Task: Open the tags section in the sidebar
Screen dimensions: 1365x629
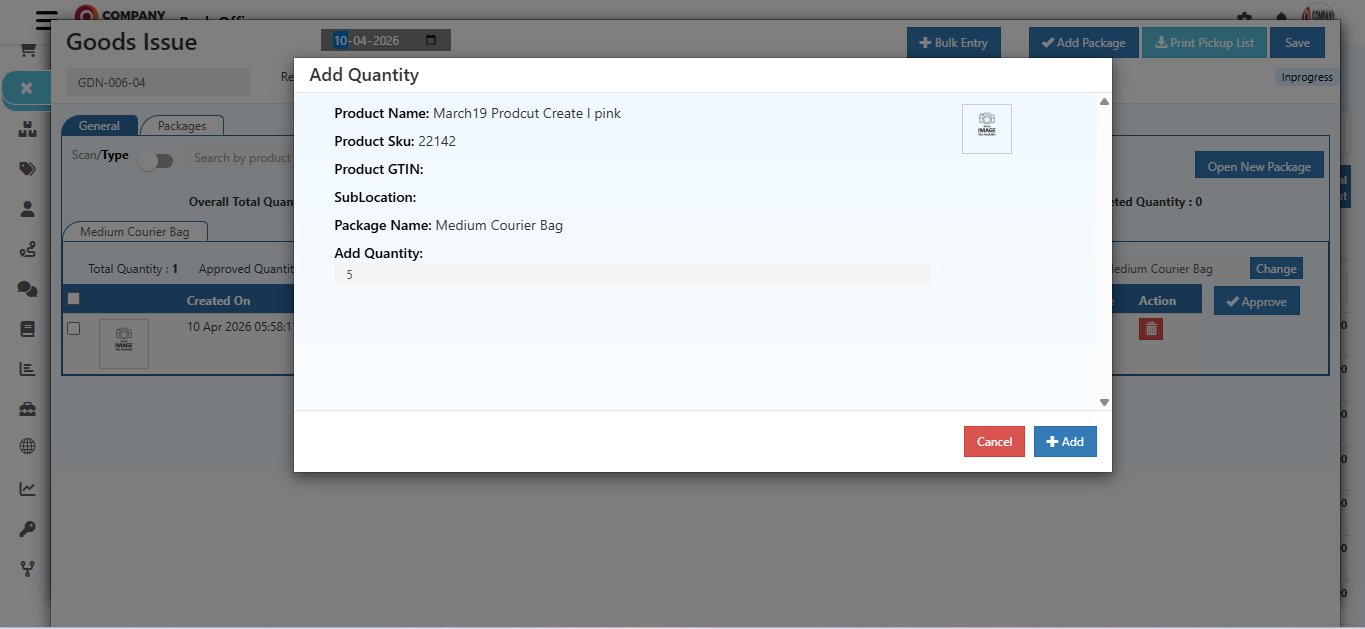Action: coord(26,168)
